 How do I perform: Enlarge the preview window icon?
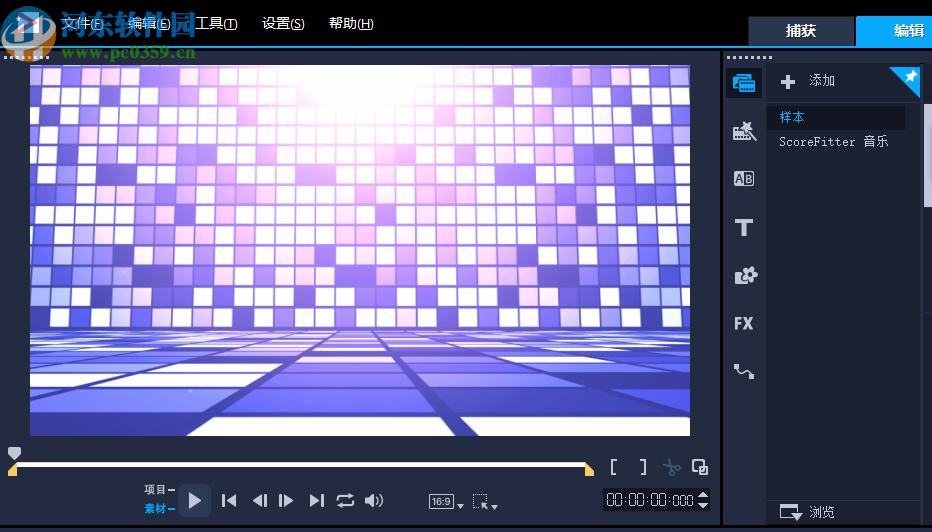(x=700, y=467)
